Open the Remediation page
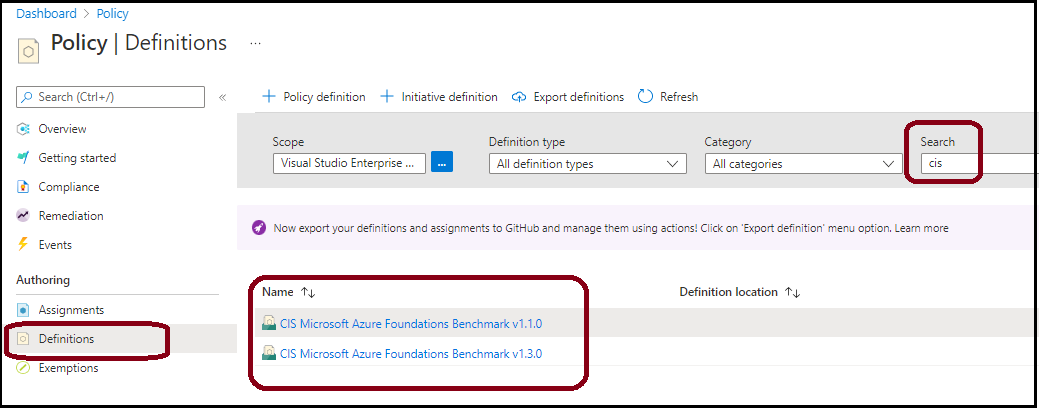 71,215
